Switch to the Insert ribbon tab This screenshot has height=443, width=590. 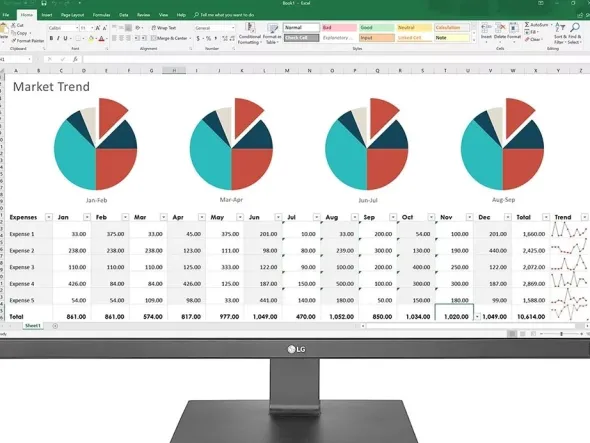coord(47,15)
